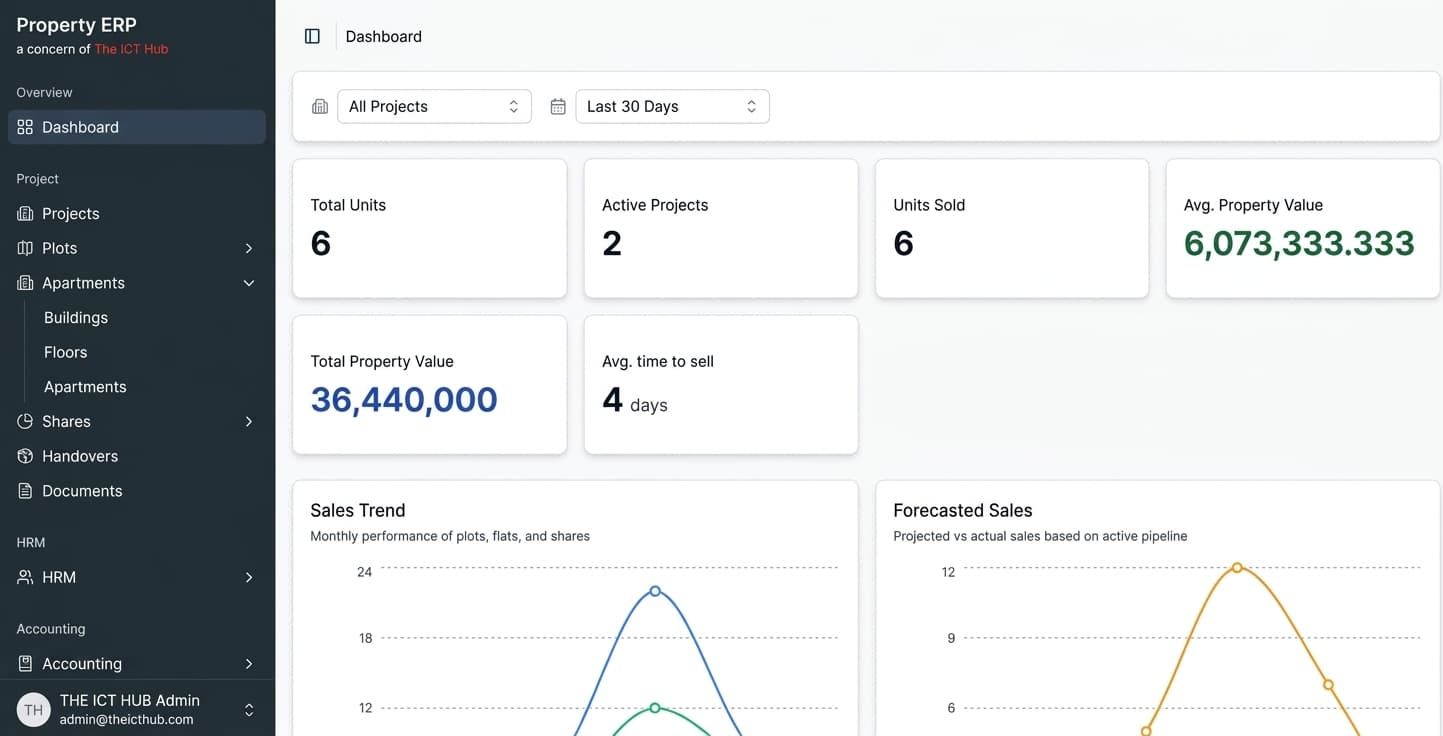
Task: Click the 36,440,000 total property value
Action: tap(404, 399)
